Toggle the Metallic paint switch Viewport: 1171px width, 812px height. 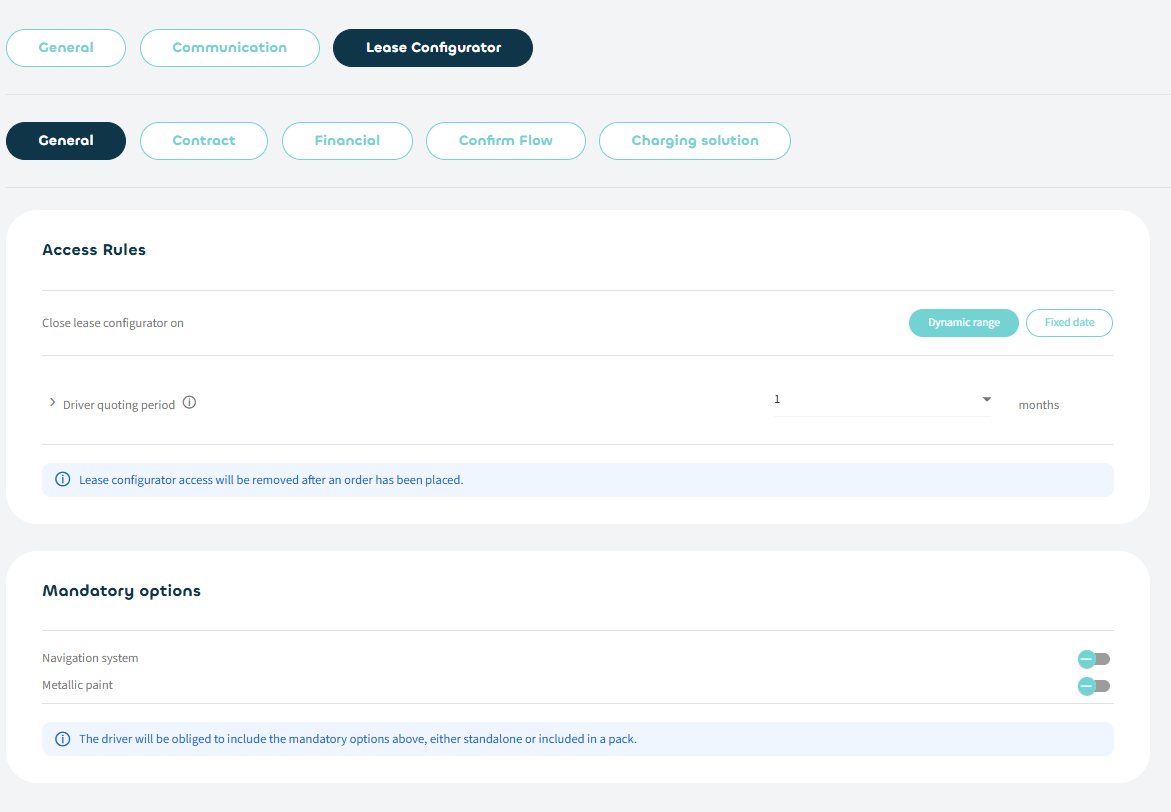click(x=1093, y=686)
